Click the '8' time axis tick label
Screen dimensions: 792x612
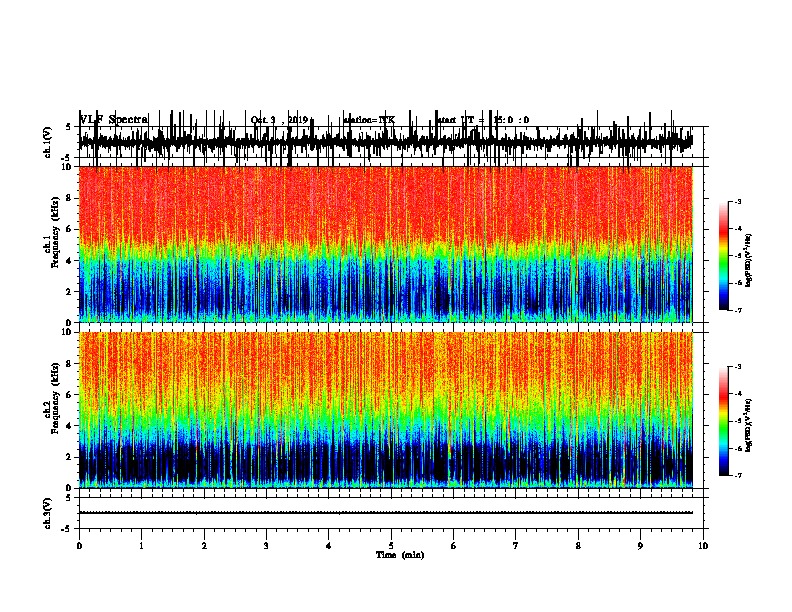(x=578, y=546)
